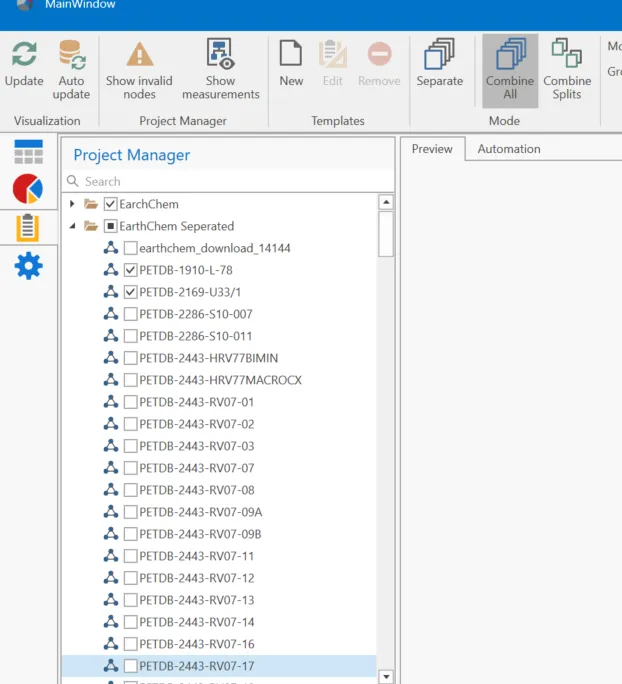Select the PETDB-2443-RV07-12 row
The height and width of the screenshot is (684, 622).
pos(219,578)
